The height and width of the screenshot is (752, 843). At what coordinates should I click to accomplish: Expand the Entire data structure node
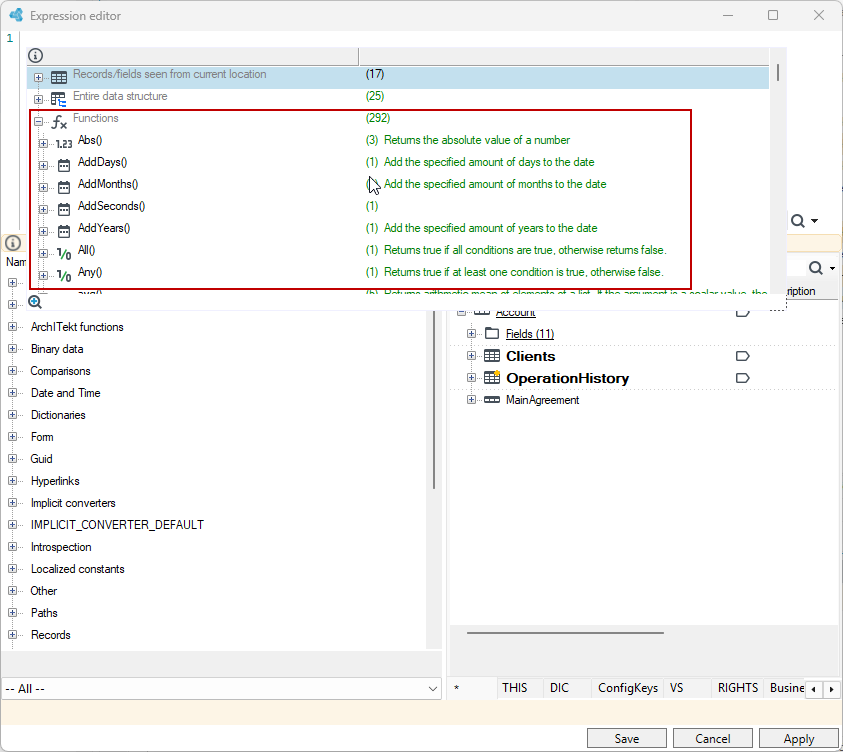click(x=38, y=99)
